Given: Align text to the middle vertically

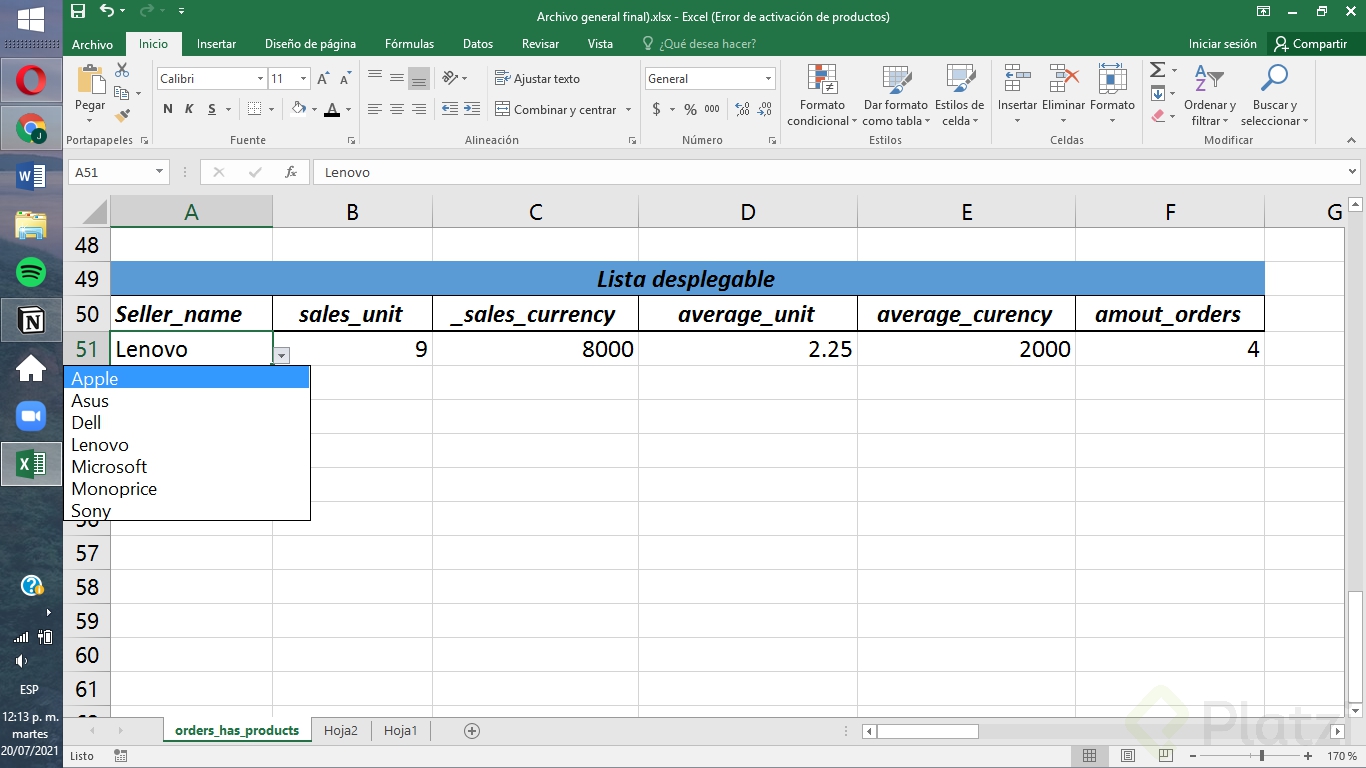Looking at the screenshot, I should pyautogui.click(x=397, y=78).
